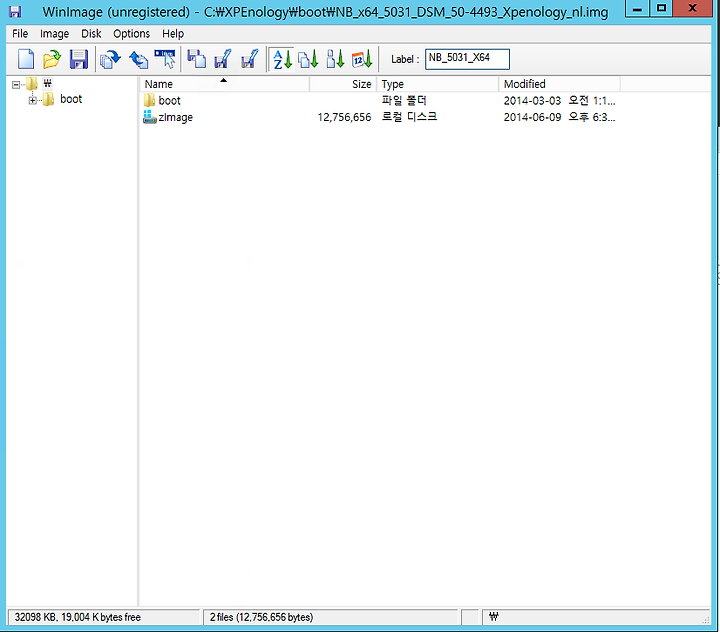Screen dimensions: 720x632
Task: Collapse the root node in tree
Action: point(16,85)
